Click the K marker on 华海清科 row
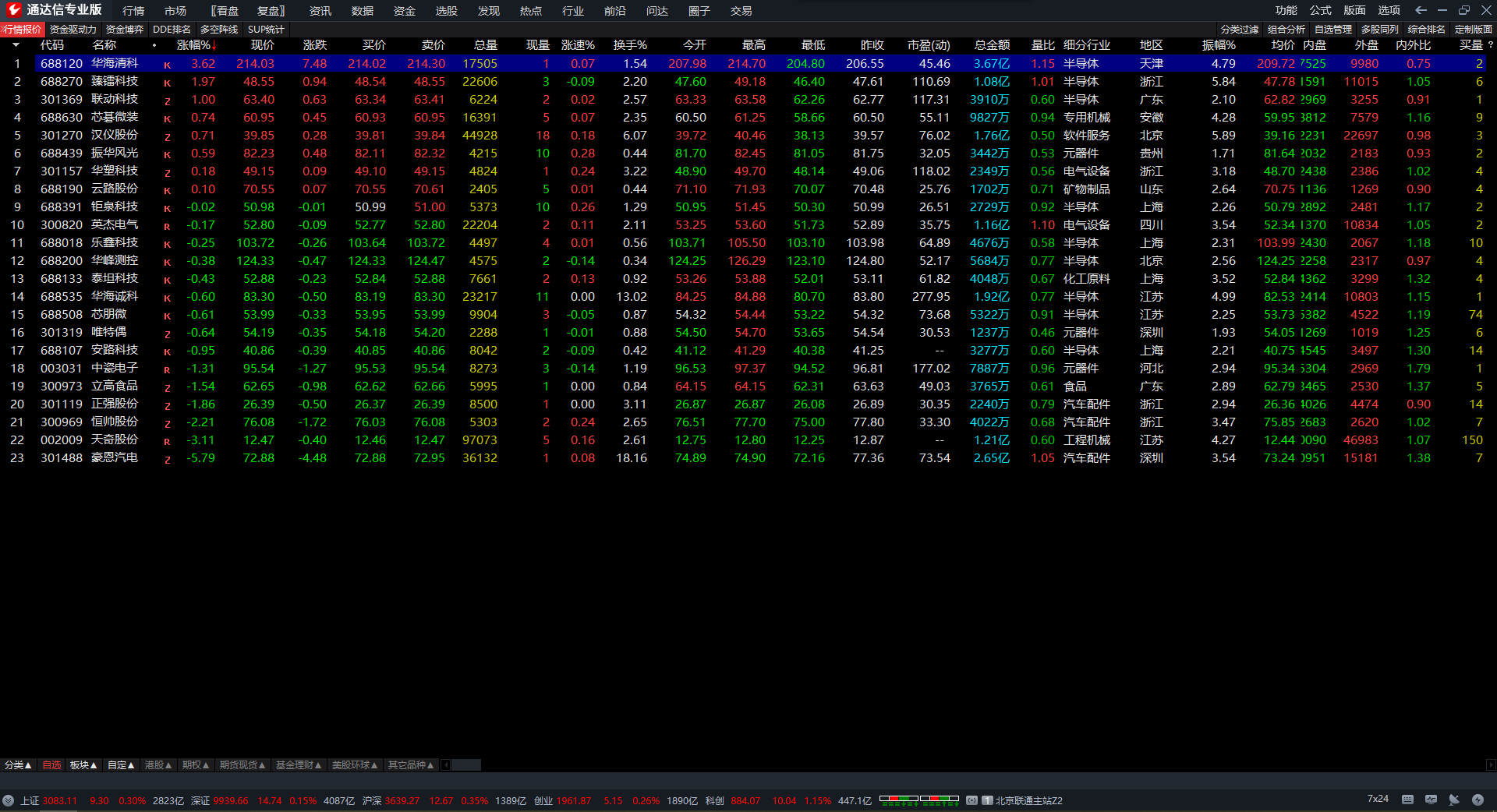This screenshot has width=1497, height=812. click(167, 65)
